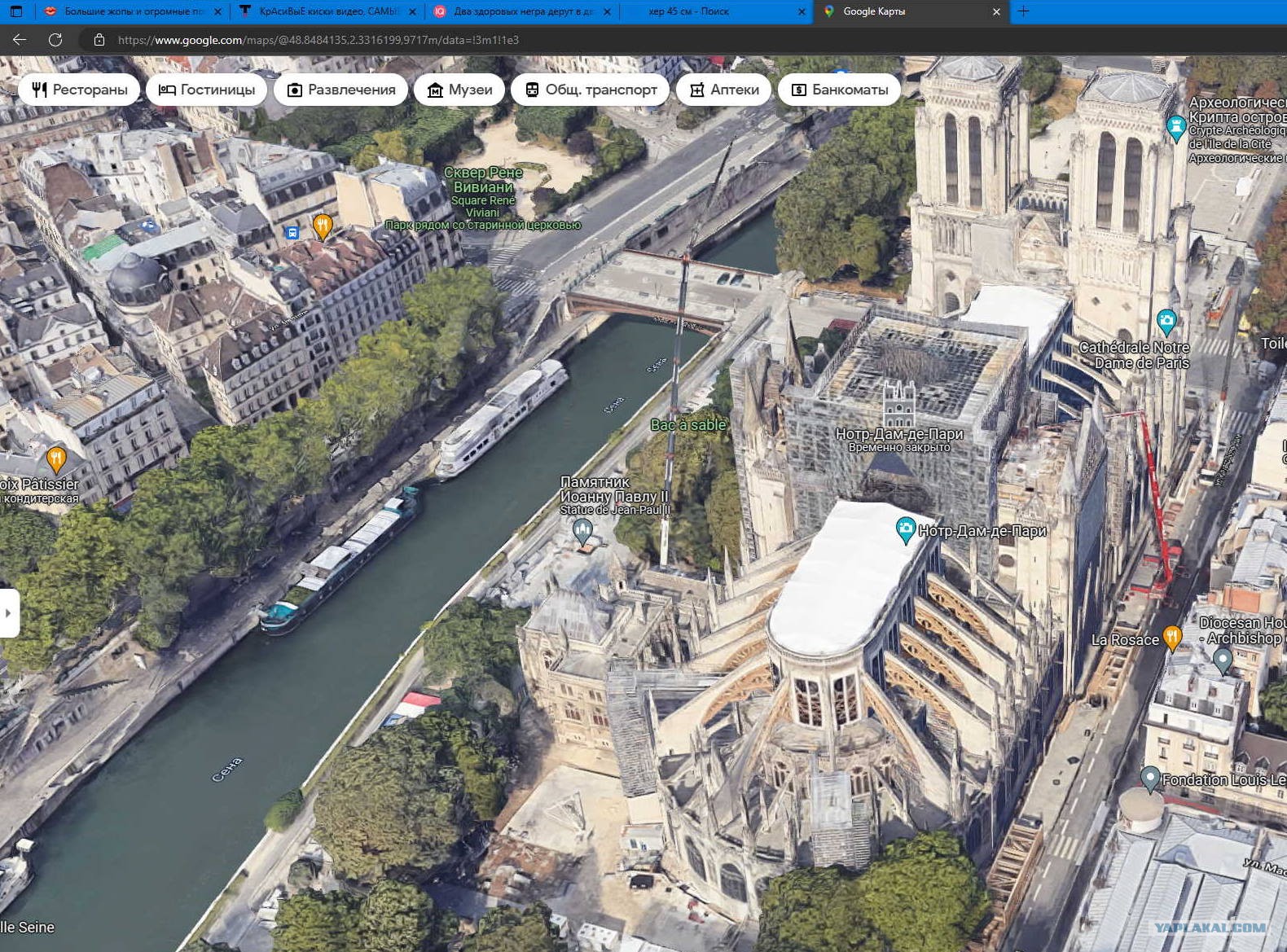Screen dimensions: 1287x952
Task: Close the tab ending in "Поиск"
Action: point(802,11)
